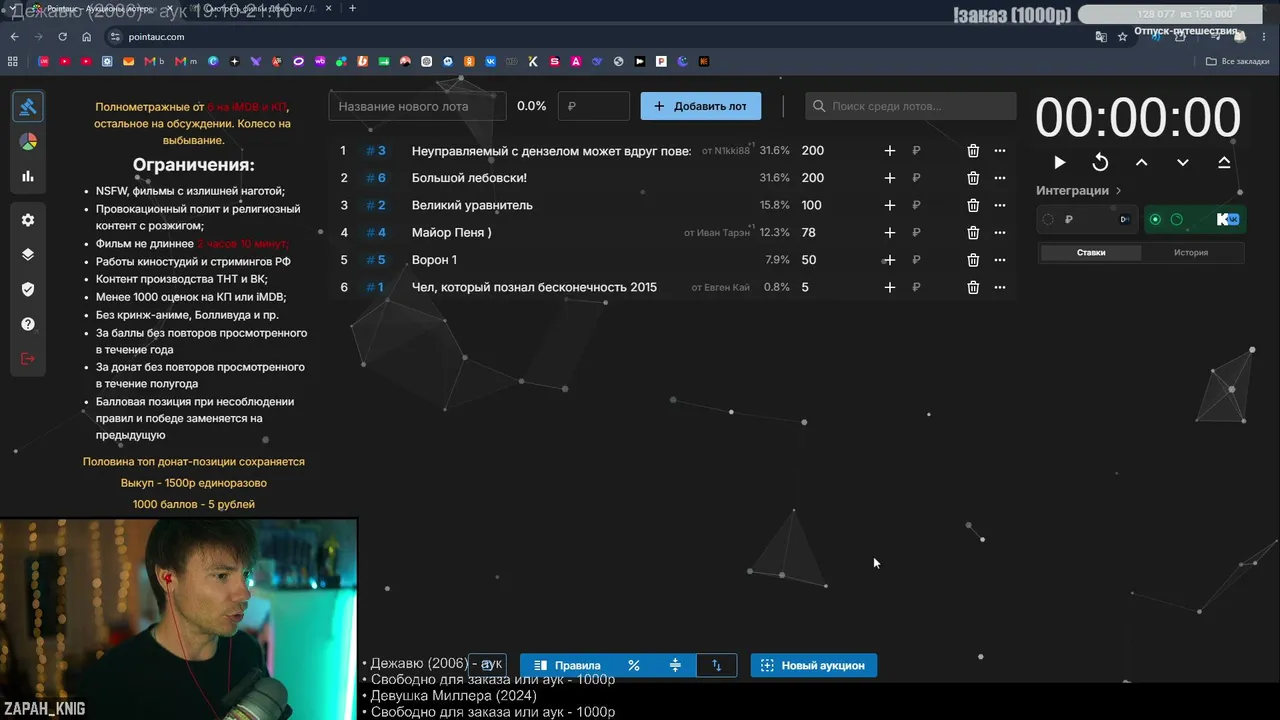
Task: Focus the 'Название нового лота' input field
Action: click(417, 106)
